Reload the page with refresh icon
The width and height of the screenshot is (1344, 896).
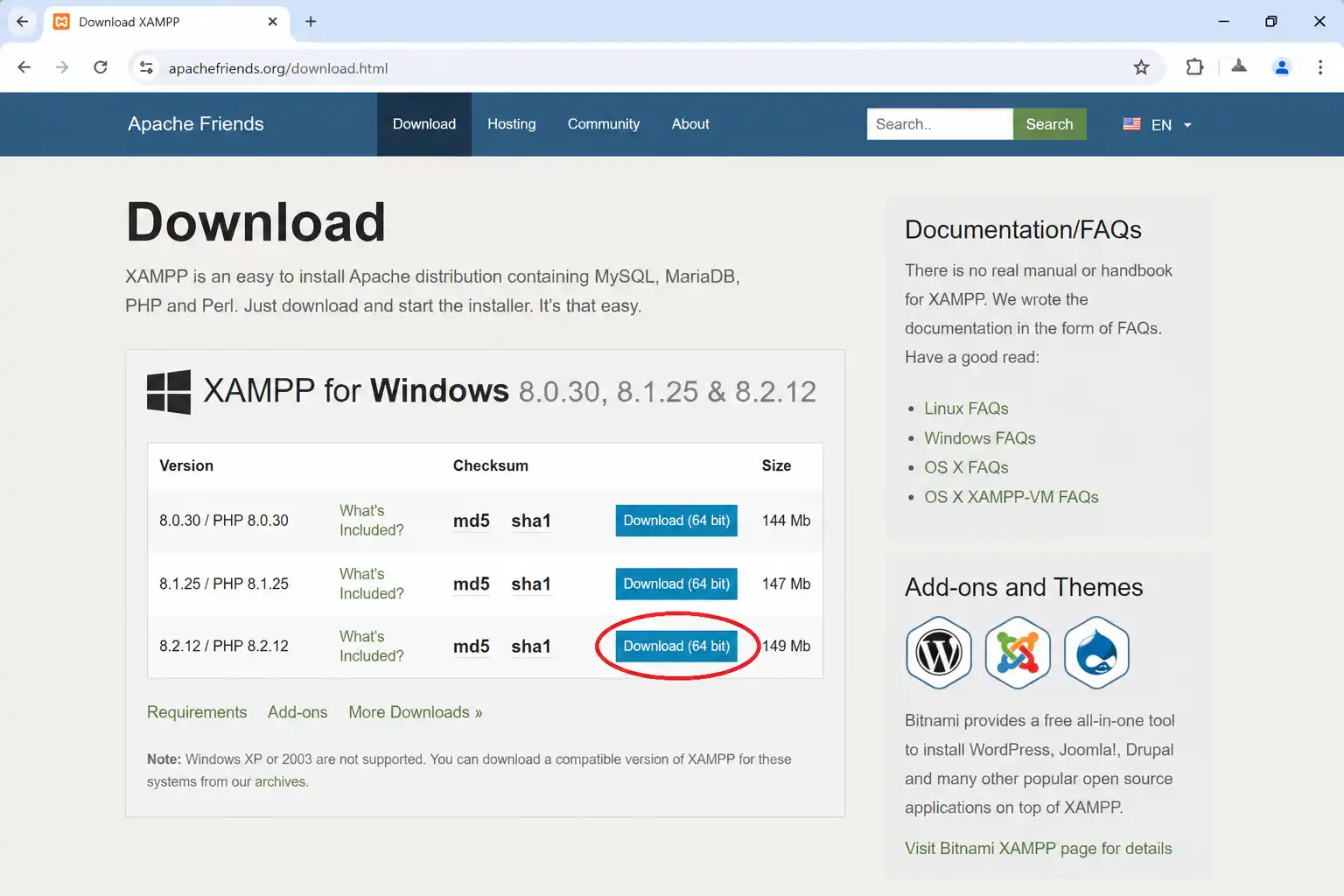[x=101, y=67]
